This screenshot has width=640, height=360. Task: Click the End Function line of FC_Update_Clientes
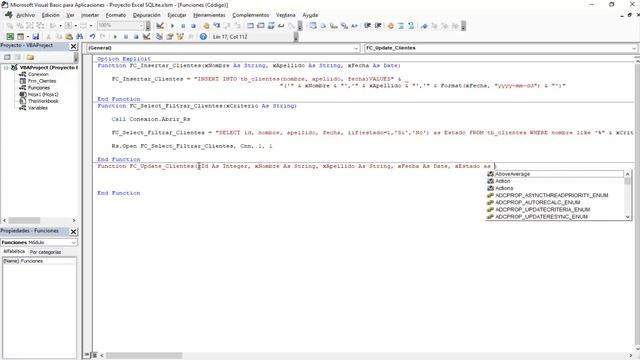pos(119,193)
